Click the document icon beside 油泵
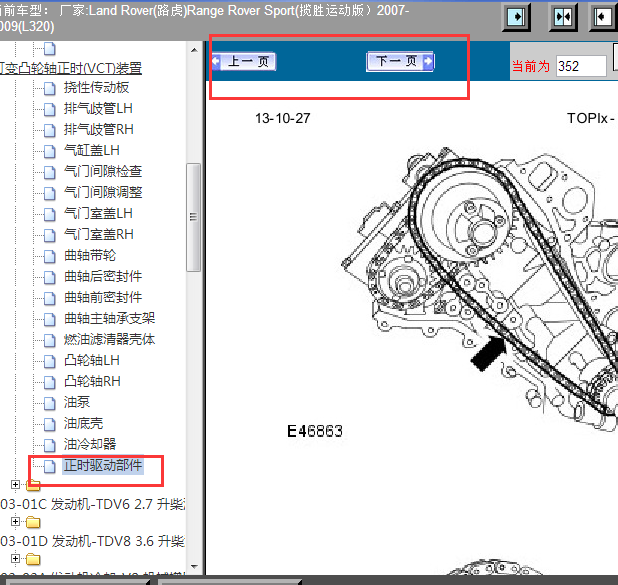This screenshot has height=585, width=618. 49,403
